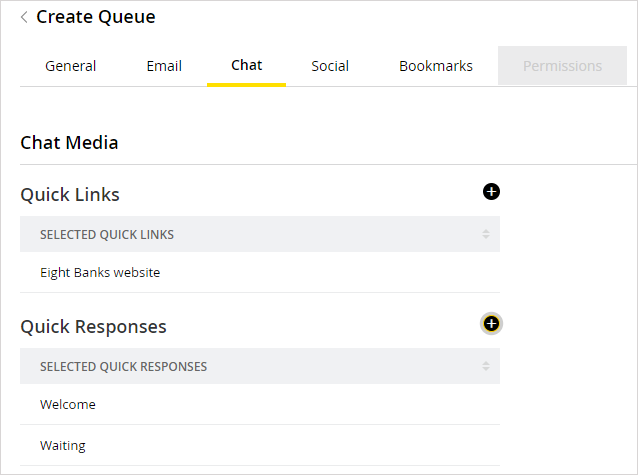Sort the Selected Quick Responses column

(x=485, y=366)
